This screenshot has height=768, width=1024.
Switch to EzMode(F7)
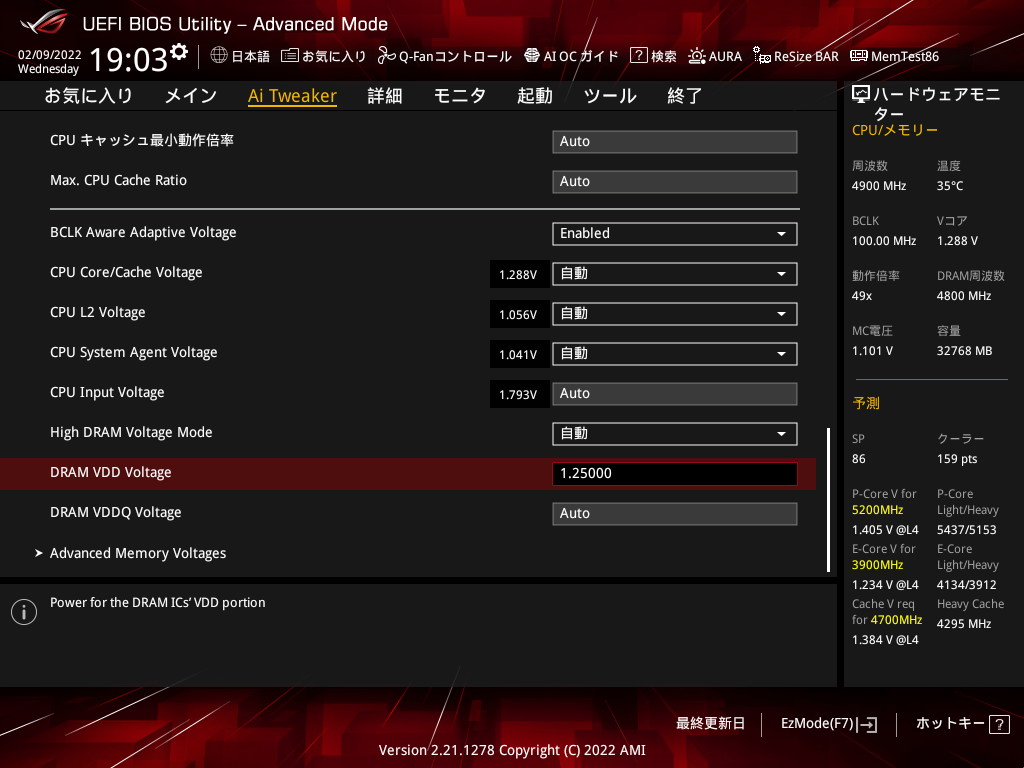click(829, 724)
